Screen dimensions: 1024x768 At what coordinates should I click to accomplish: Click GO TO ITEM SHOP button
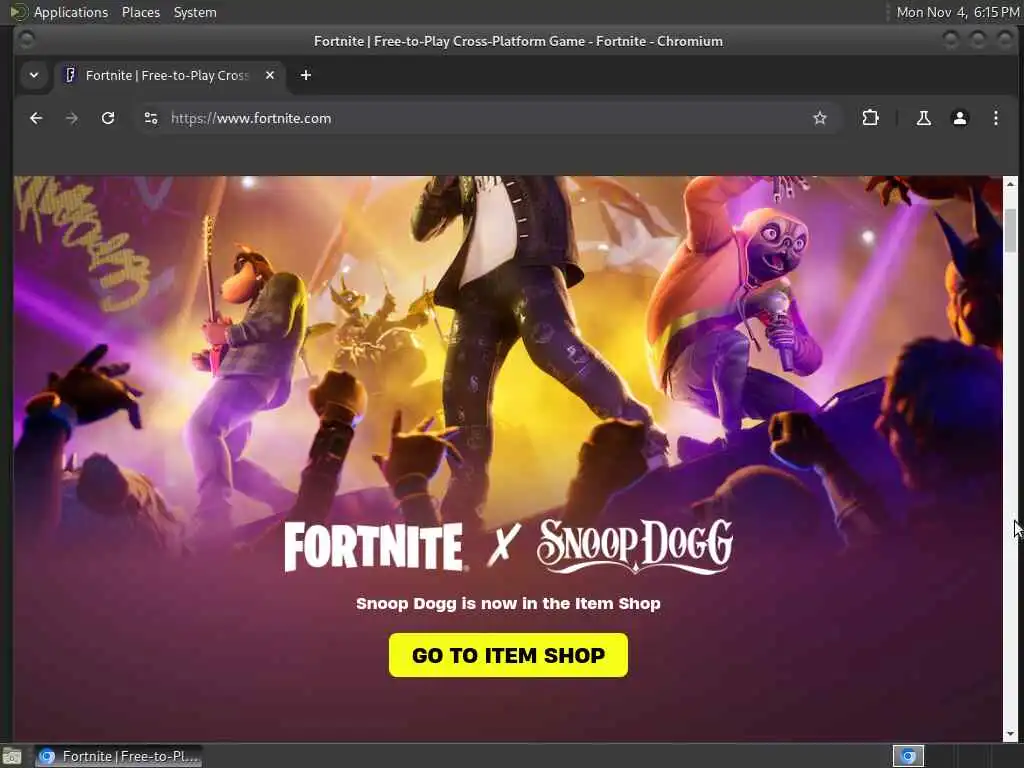(508, 655)
